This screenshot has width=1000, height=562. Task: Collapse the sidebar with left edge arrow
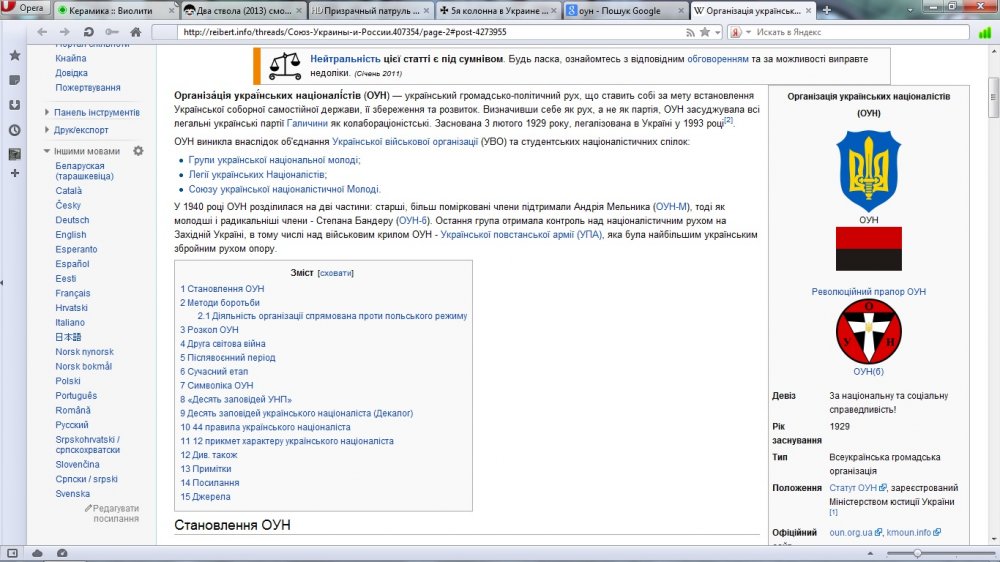2,283
